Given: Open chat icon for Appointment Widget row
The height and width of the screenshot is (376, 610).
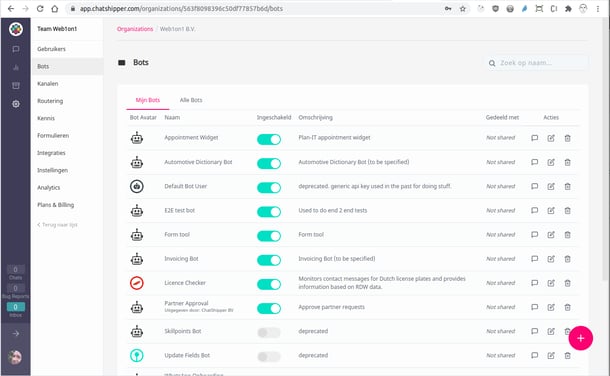Looking at the screenshot, I should click(535, 138).
